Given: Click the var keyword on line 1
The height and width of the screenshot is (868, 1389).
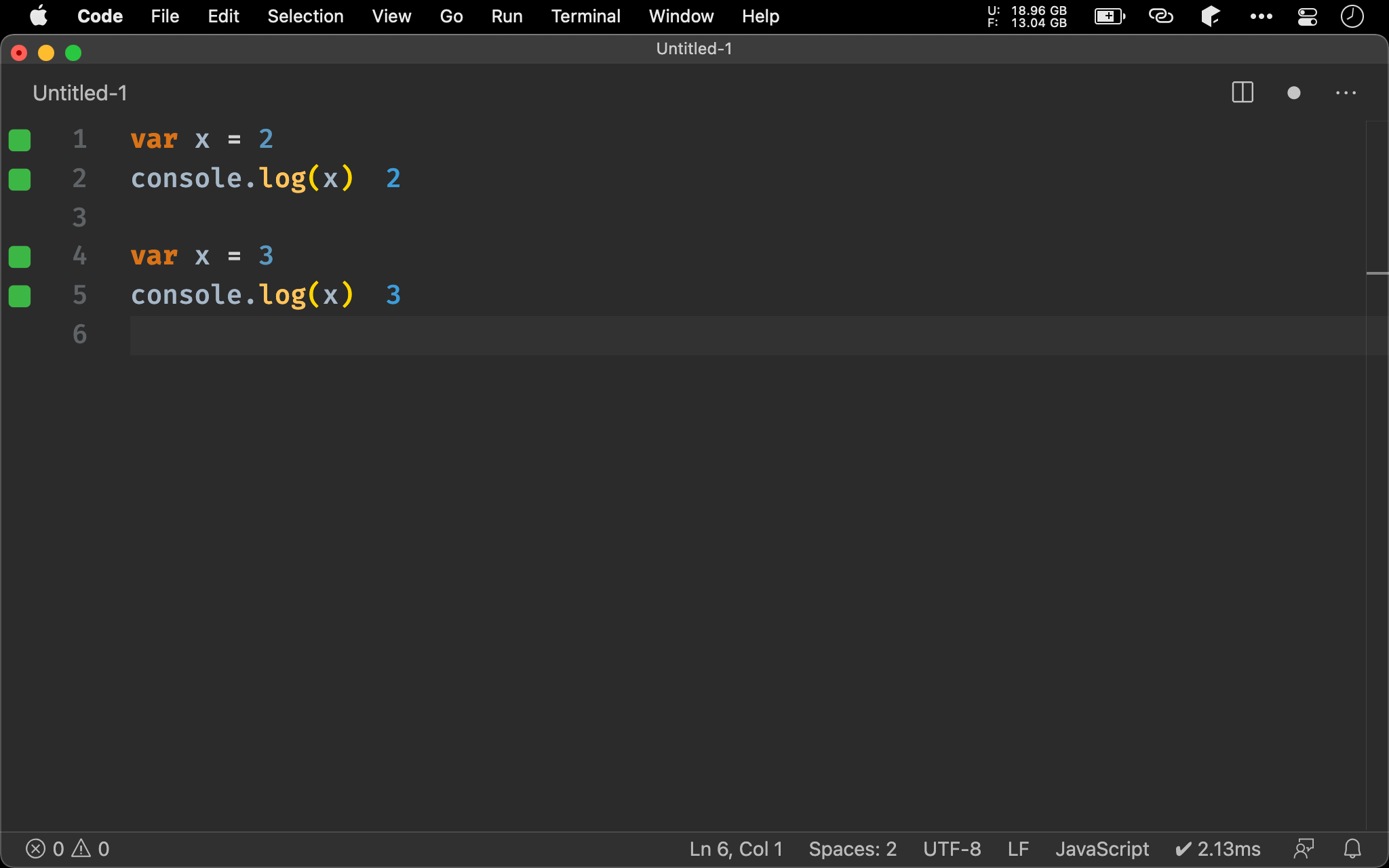Looking at the screenshot, I should pyautogui.click(x=154, y=140).
